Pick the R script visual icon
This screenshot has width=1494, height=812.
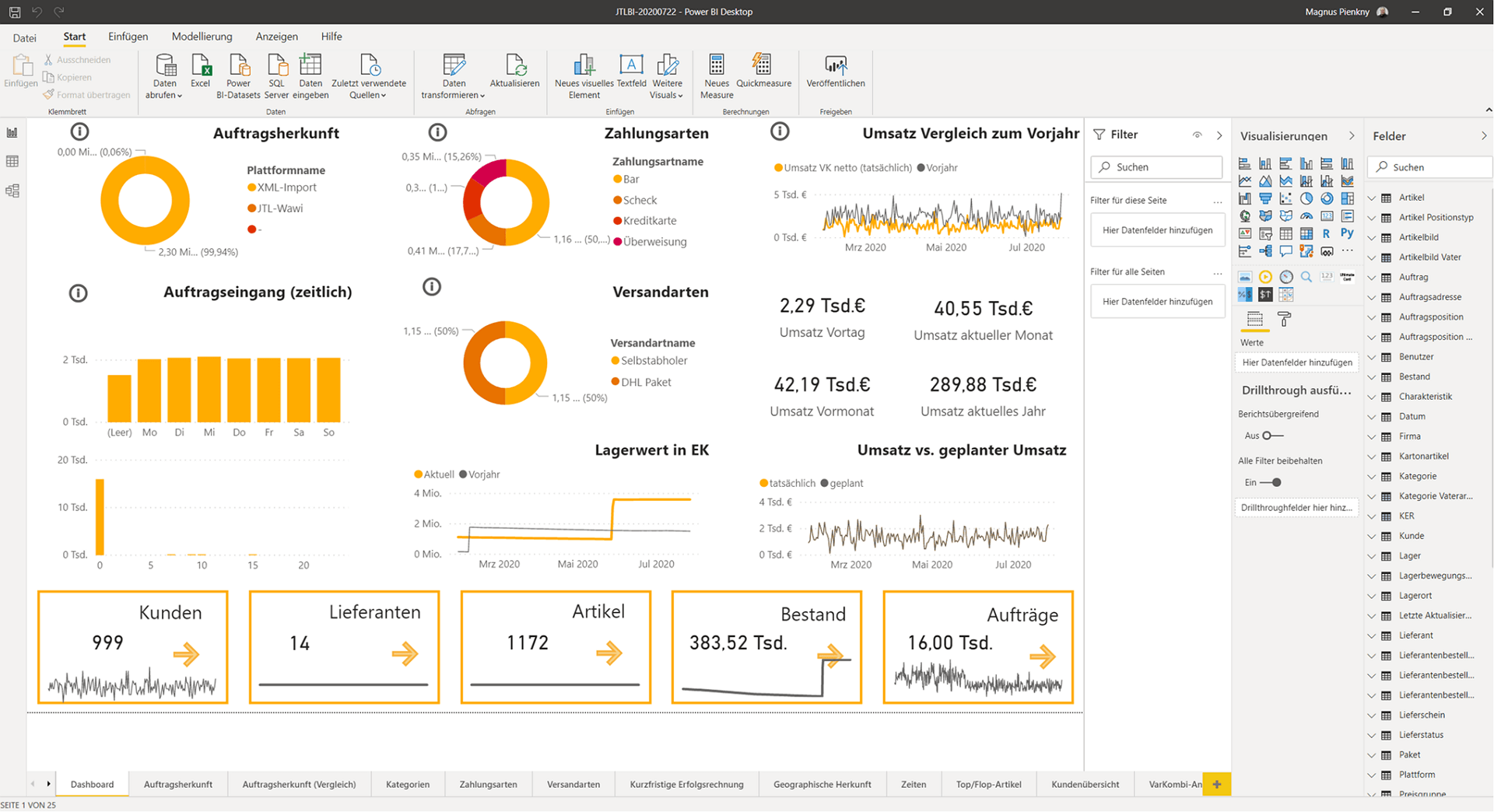(x=1327, y=233)
